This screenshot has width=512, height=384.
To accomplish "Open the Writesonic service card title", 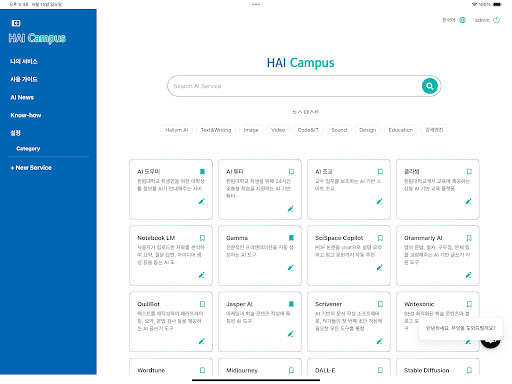I will (419, 304).
